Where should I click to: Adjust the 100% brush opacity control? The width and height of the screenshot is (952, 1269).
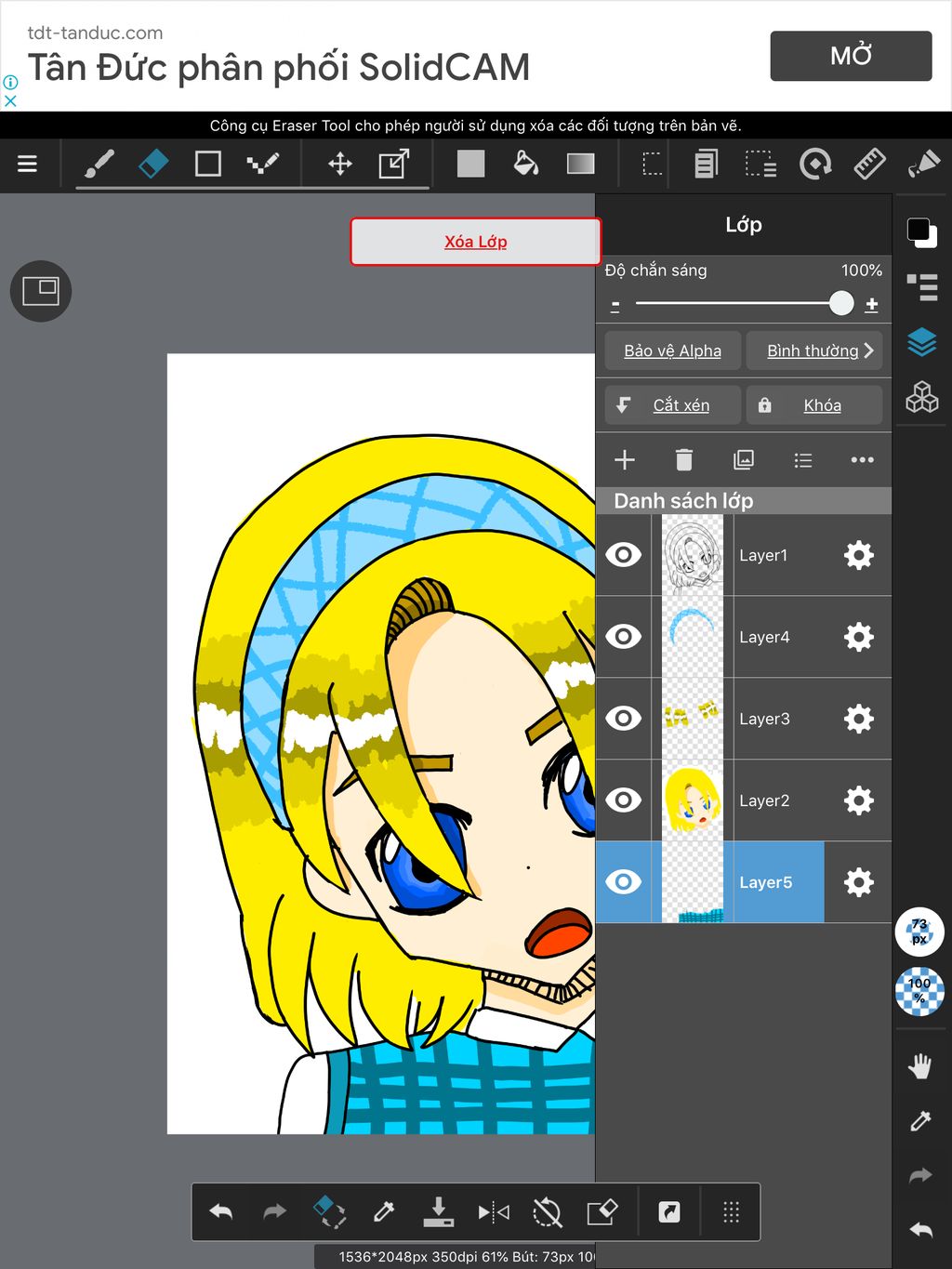pyautogui.click(x=919, y=990)
